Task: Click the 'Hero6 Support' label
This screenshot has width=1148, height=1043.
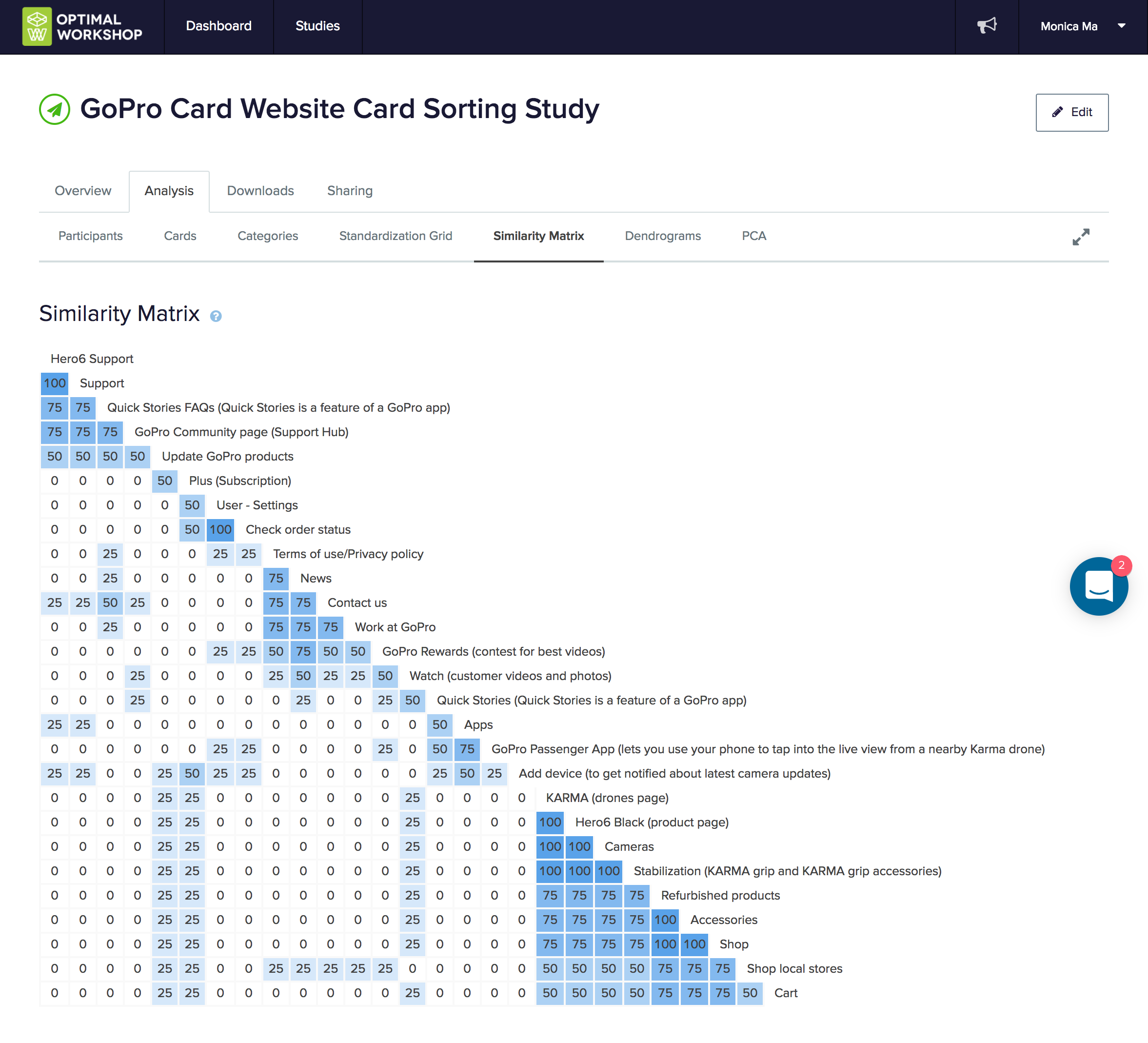Action: coord(92,359)
